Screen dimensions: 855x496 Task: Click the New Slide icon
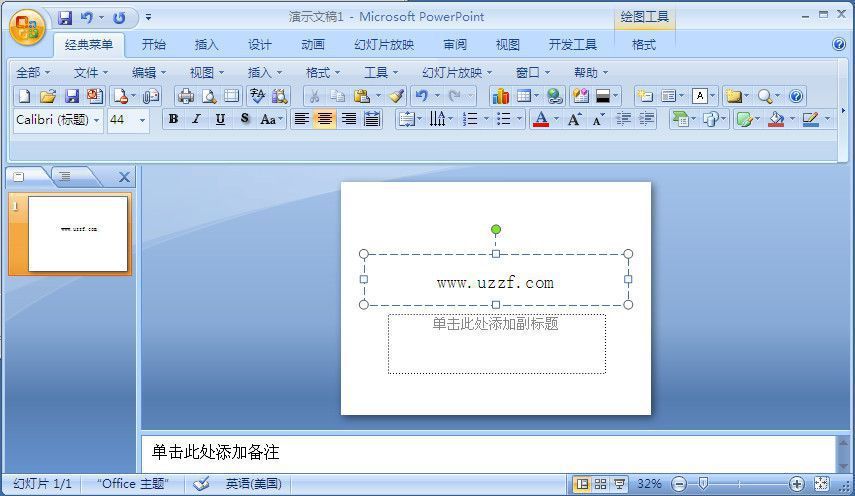coord(646,96)
